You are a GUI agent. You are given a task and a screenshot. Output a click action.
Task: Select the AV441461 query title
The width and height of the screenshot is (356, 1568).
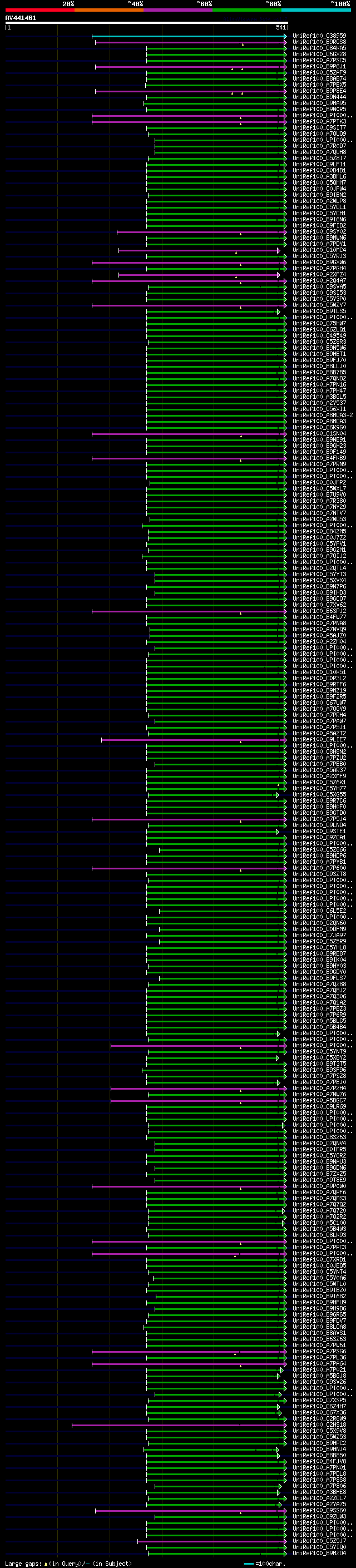pos(21,18)
